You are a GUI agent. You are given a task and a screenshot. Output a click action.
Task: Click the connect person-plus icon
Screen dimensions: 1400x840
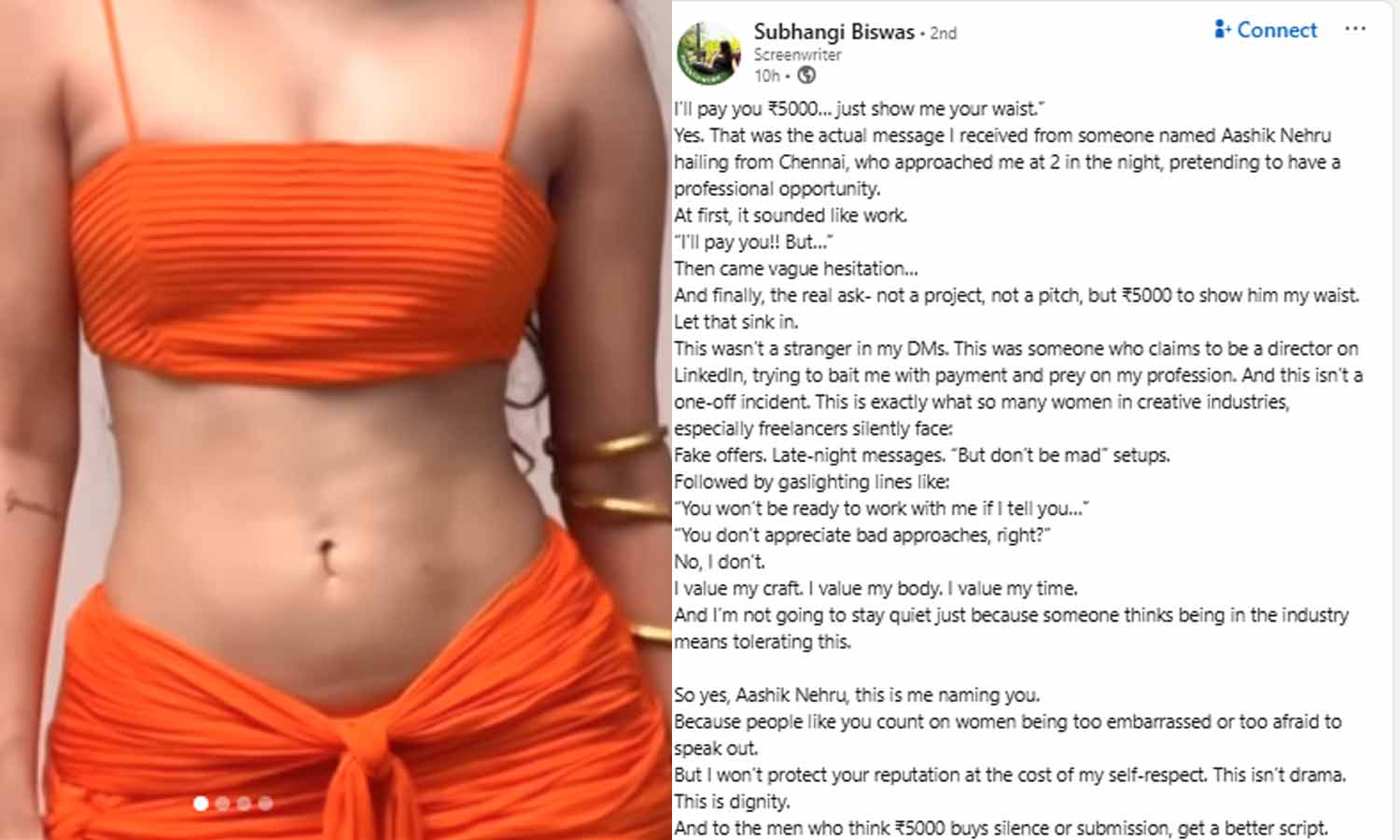tap(1223, 29)
